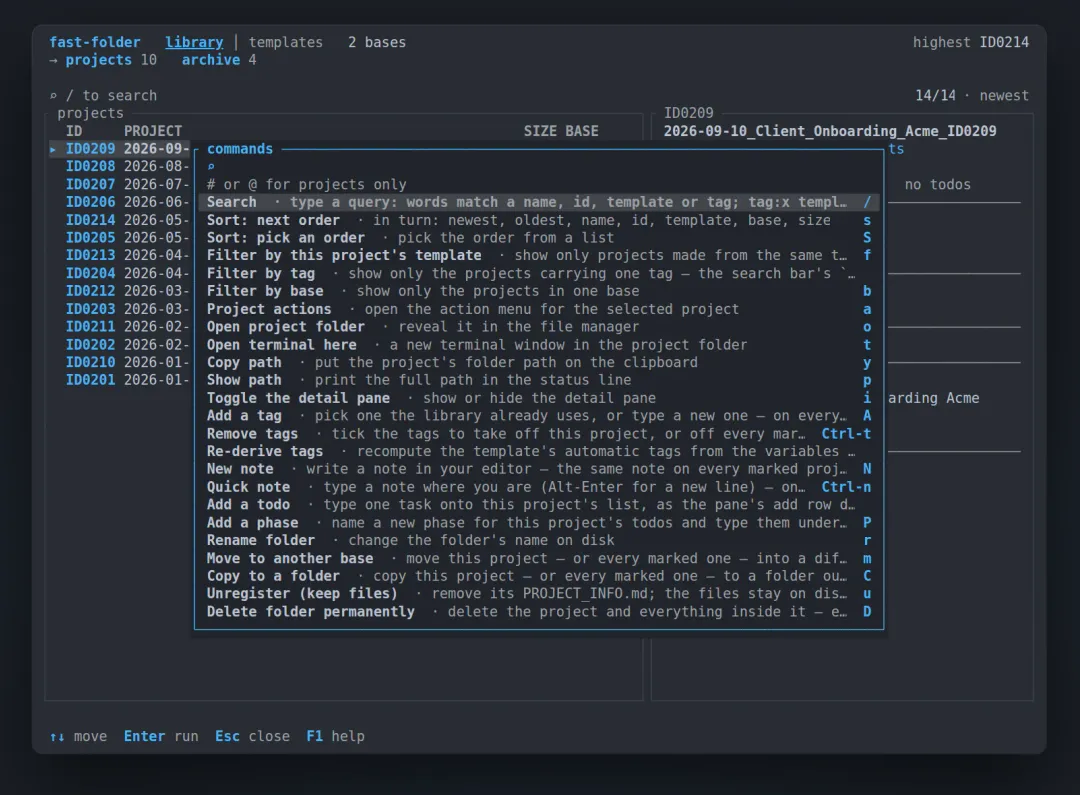Screen dimensions: 1080x795
Task: Select project row ID0201
Action: pyautogui.click(x=120, y=380)
